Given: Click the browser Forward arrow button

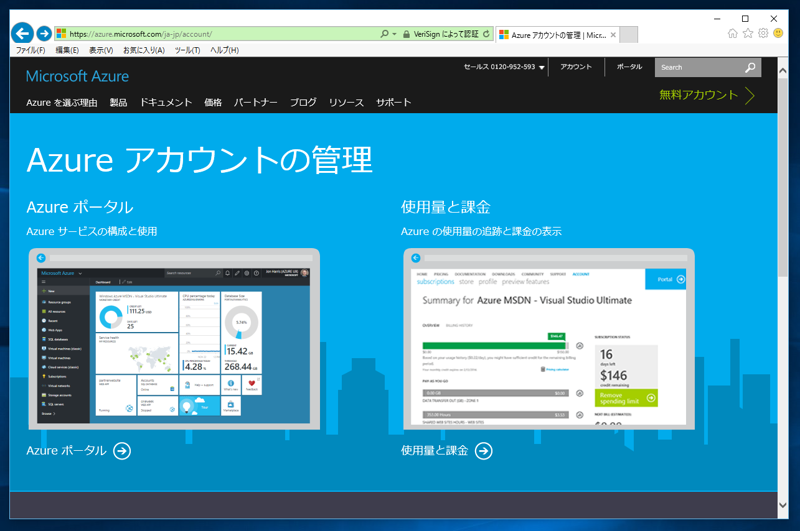Looking at the screenshot, I should point(44,34).
